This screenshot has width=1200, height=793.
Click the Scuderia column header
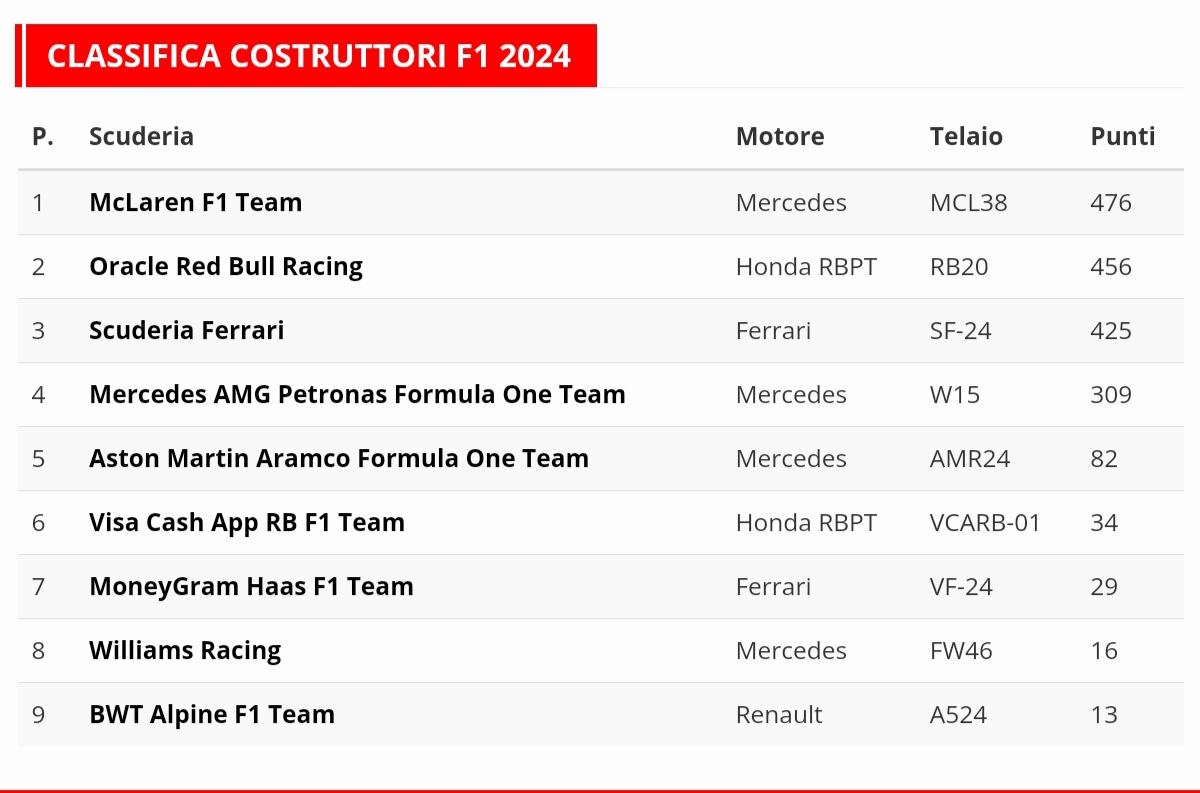(x=141, y=137)
